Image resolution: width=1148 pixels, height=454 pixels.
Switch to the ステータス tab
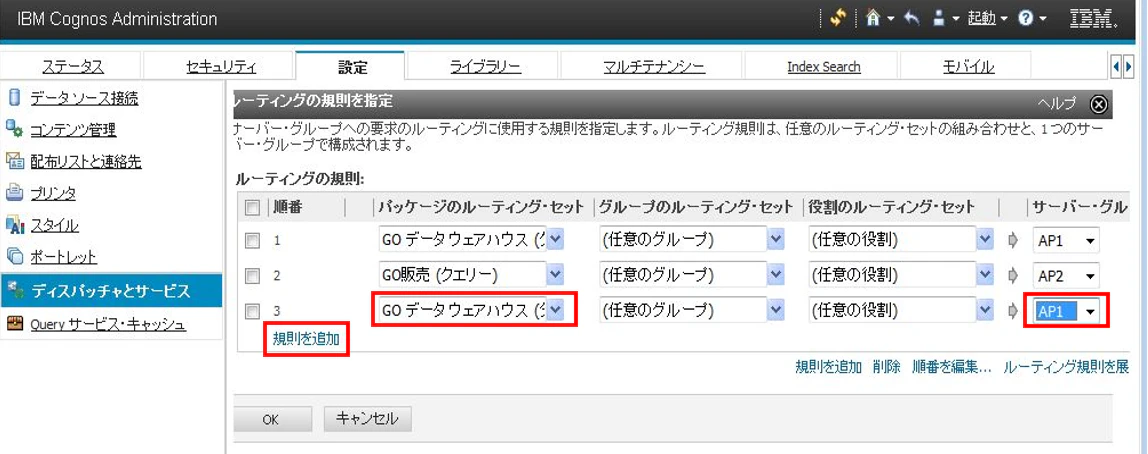72,67
